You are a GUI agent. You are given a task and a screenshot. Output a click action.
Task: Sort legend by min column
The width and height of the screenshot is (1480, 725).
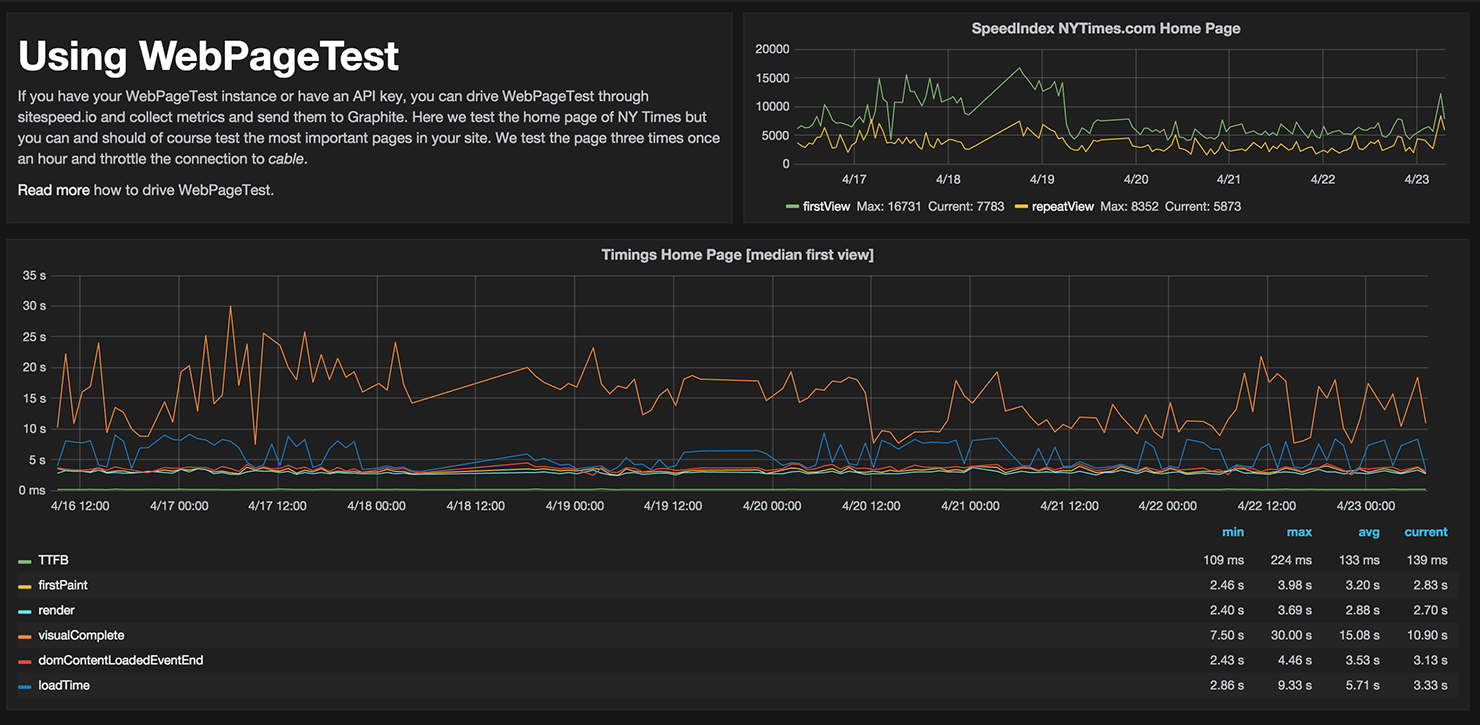coord(1233,532)
